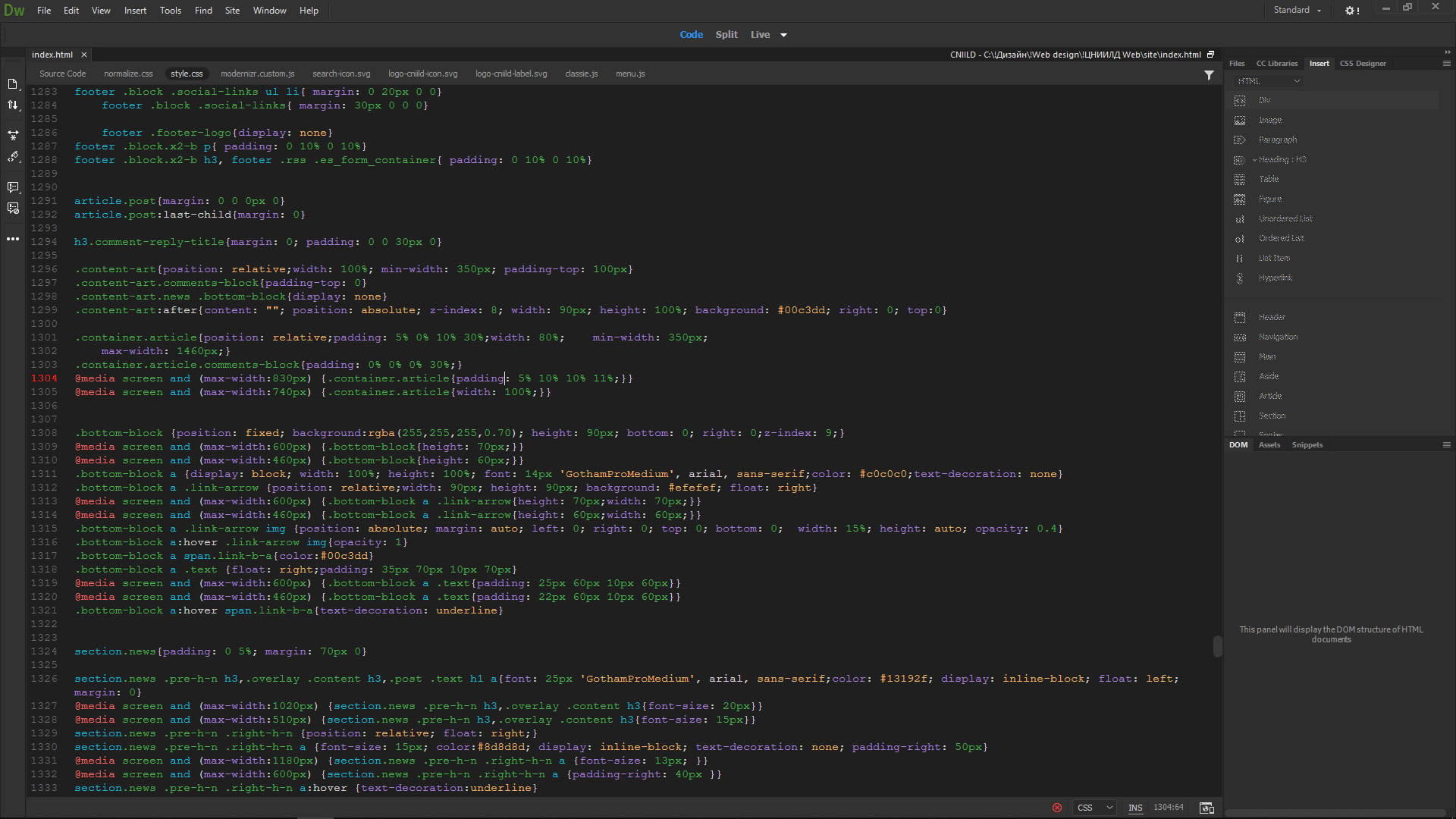Close the index.html document tab
Viewport: 1456px width, 819px height.
click(84, 55)
